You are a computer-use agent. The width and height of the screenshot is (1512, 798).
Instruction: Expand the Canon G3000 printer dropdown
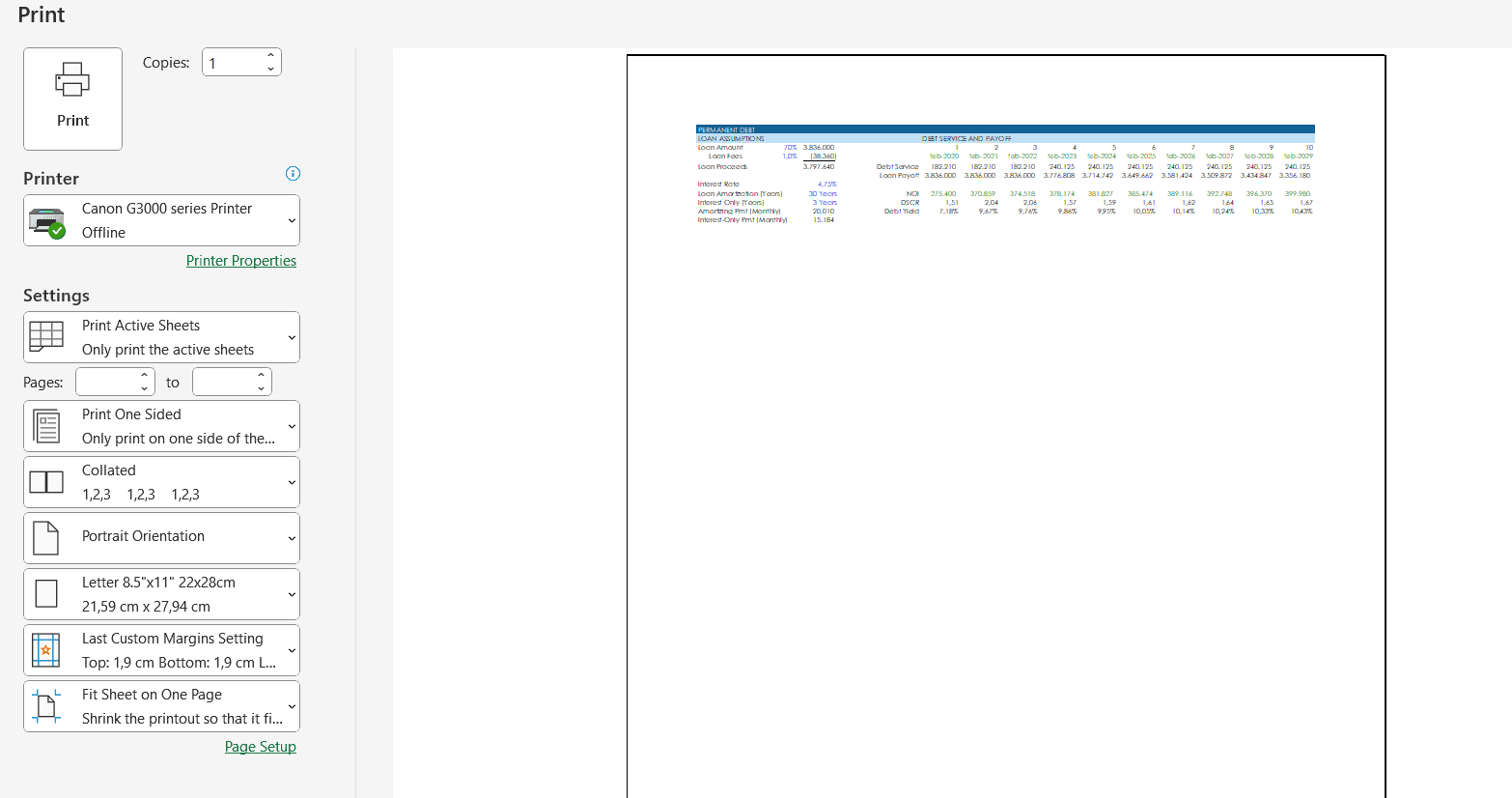click(292, 221)
